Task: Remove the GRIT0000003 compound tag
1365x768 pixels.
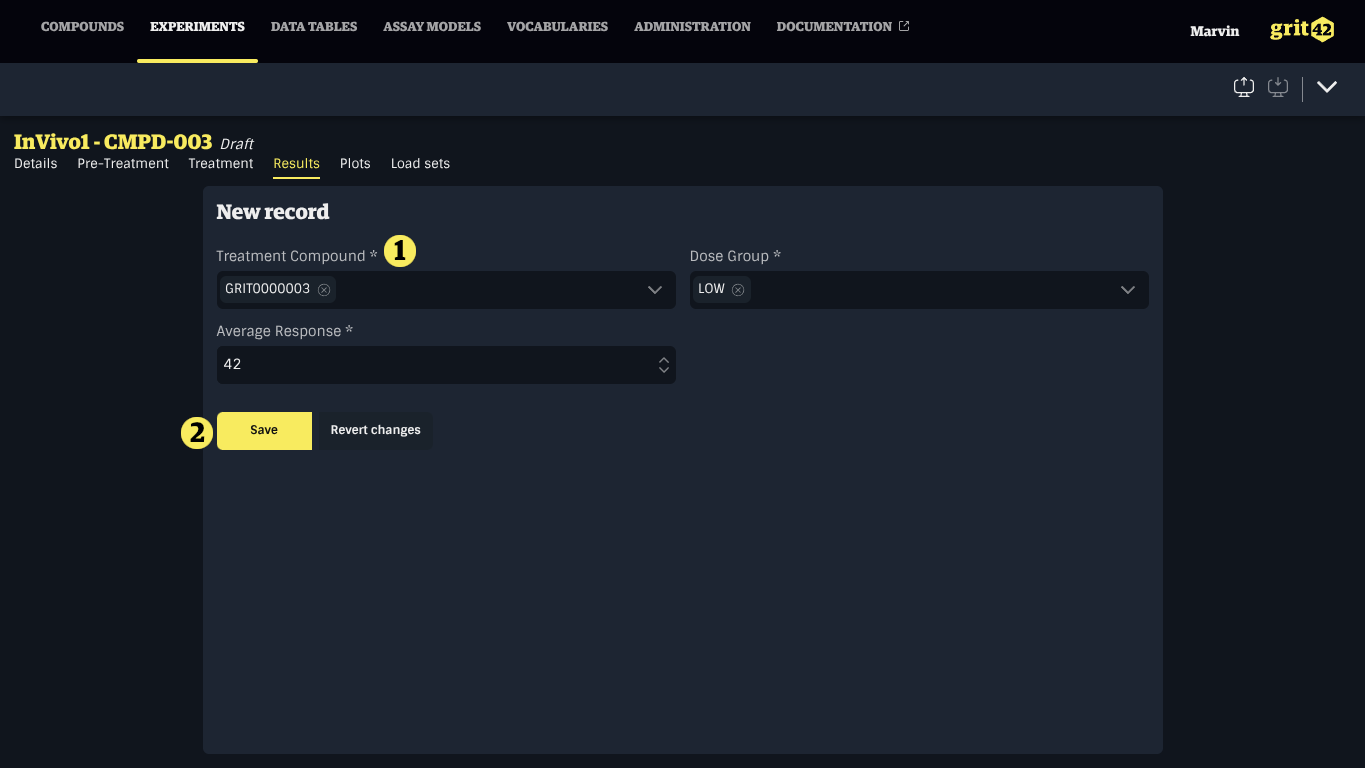Action: [324, 289]
